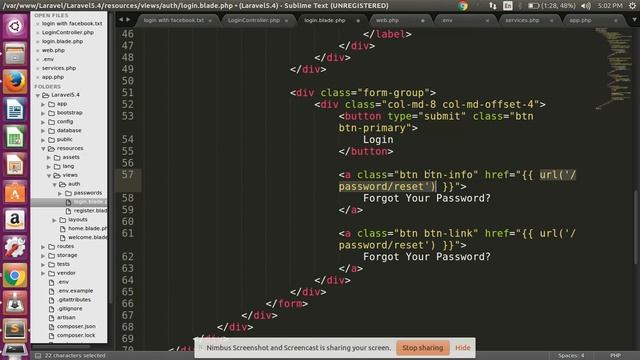Screen dimensions: 640x360
Task: Collapse the views folder
Action: click(49, 176)
